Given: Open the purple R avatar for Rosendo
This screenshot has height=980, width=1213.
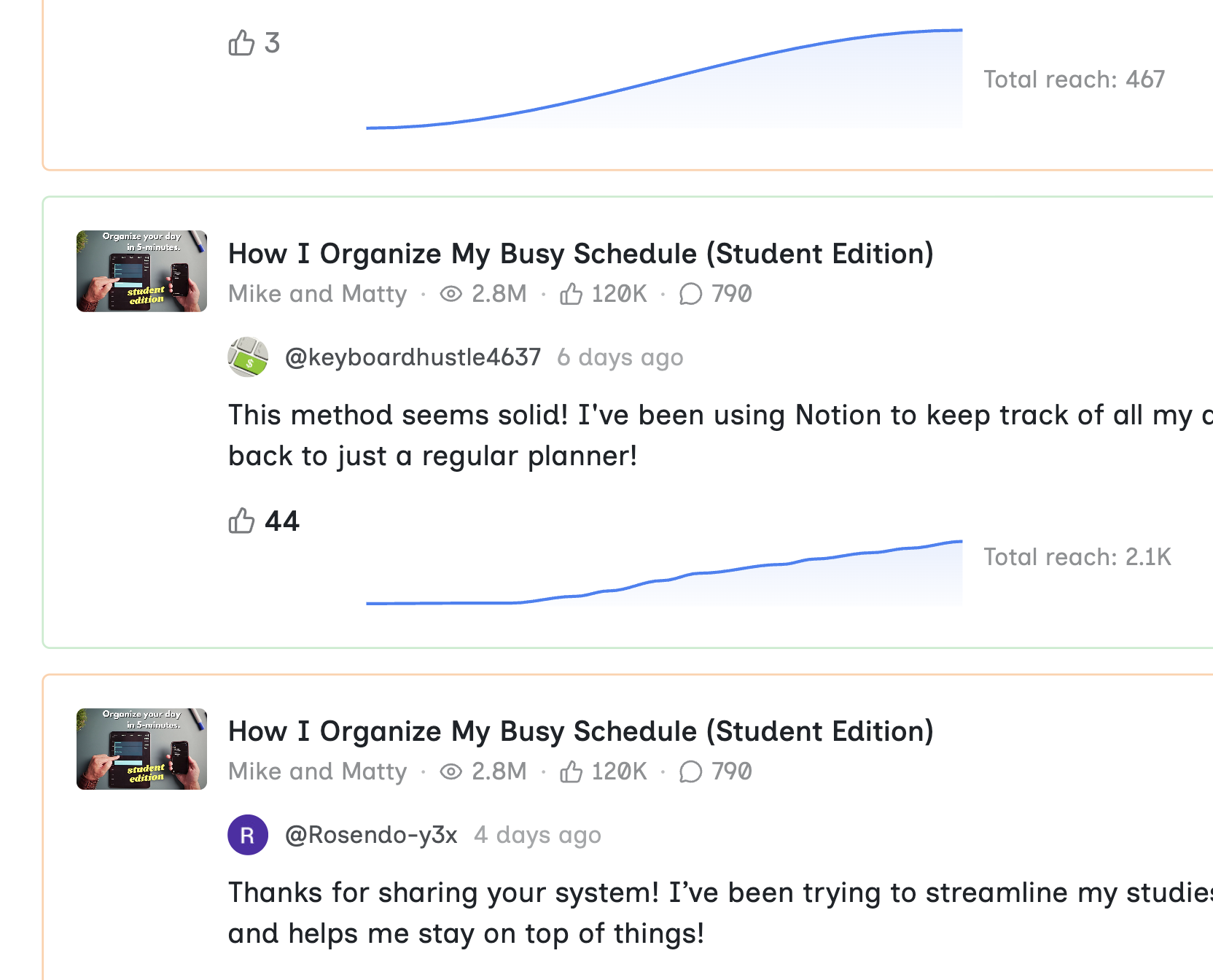Looking at the screenshot, I should (x=248, y=835).
